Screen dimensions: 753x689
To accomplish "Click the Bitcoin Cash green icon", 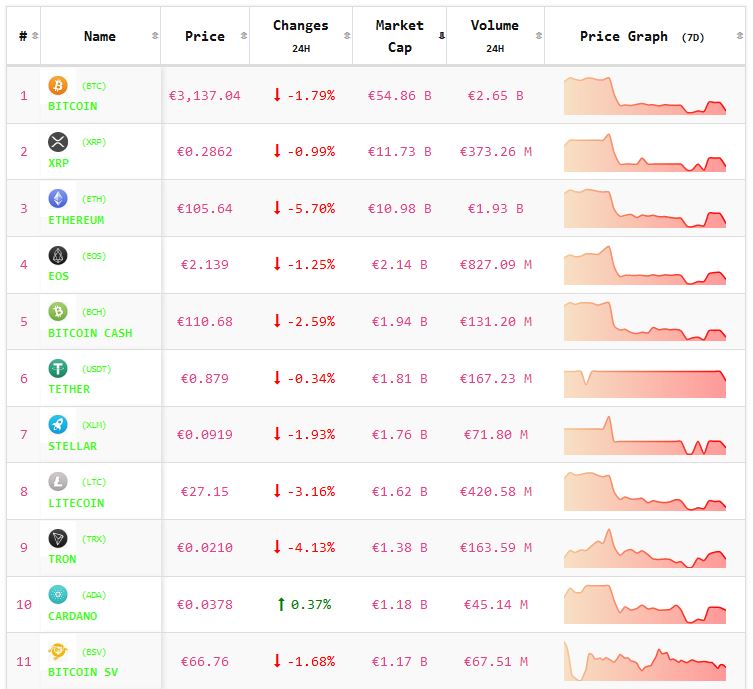I will (x=58, y=312).
